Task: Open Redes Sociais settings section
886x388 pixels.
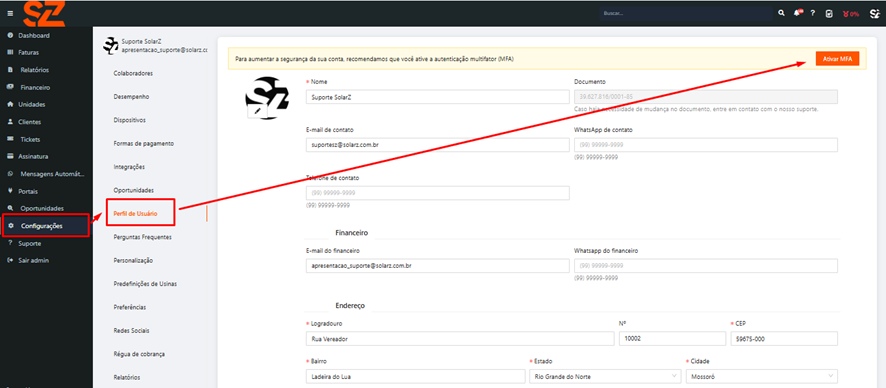Action: (x=132, y=330)
